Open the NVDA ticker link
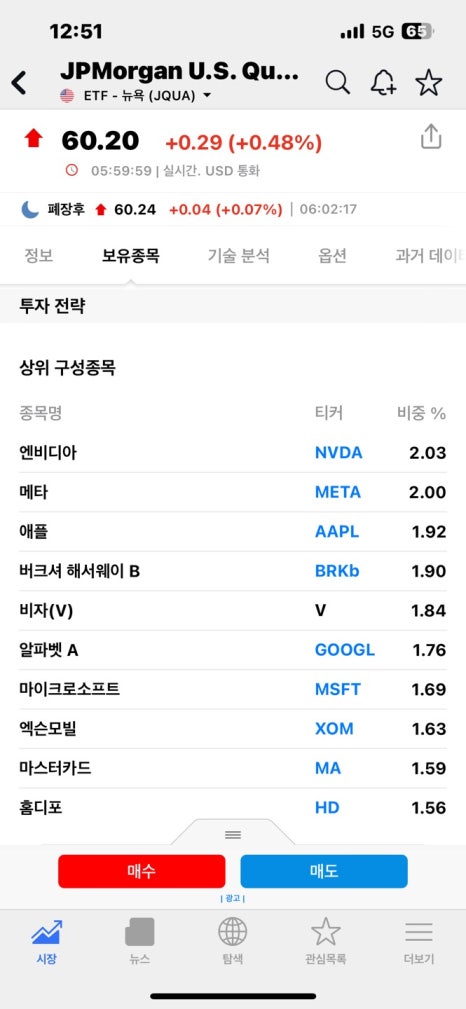466x1009 pixels. point(339,452)
